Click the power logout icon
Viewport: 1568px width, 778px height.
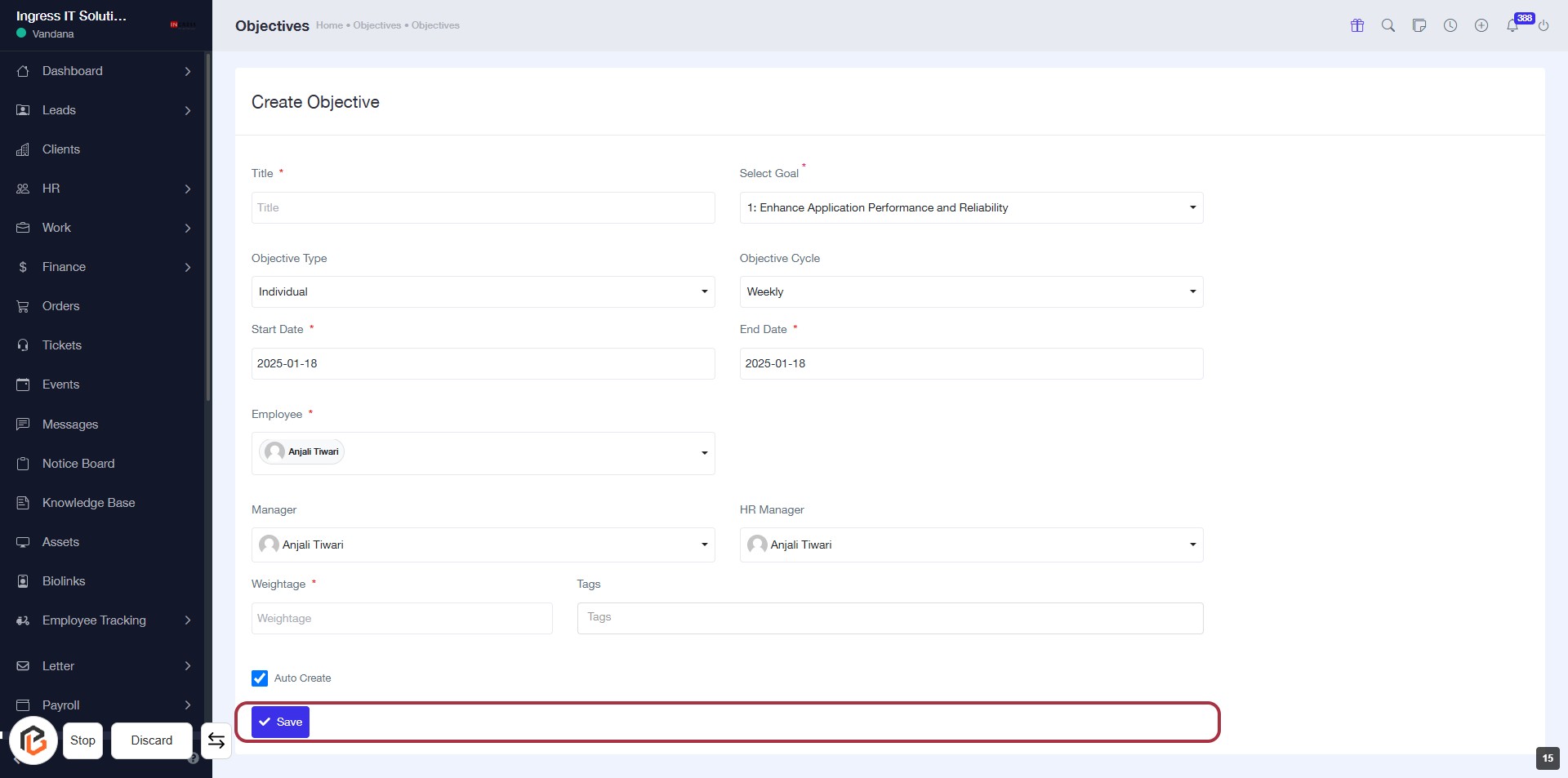(1543, 25)
